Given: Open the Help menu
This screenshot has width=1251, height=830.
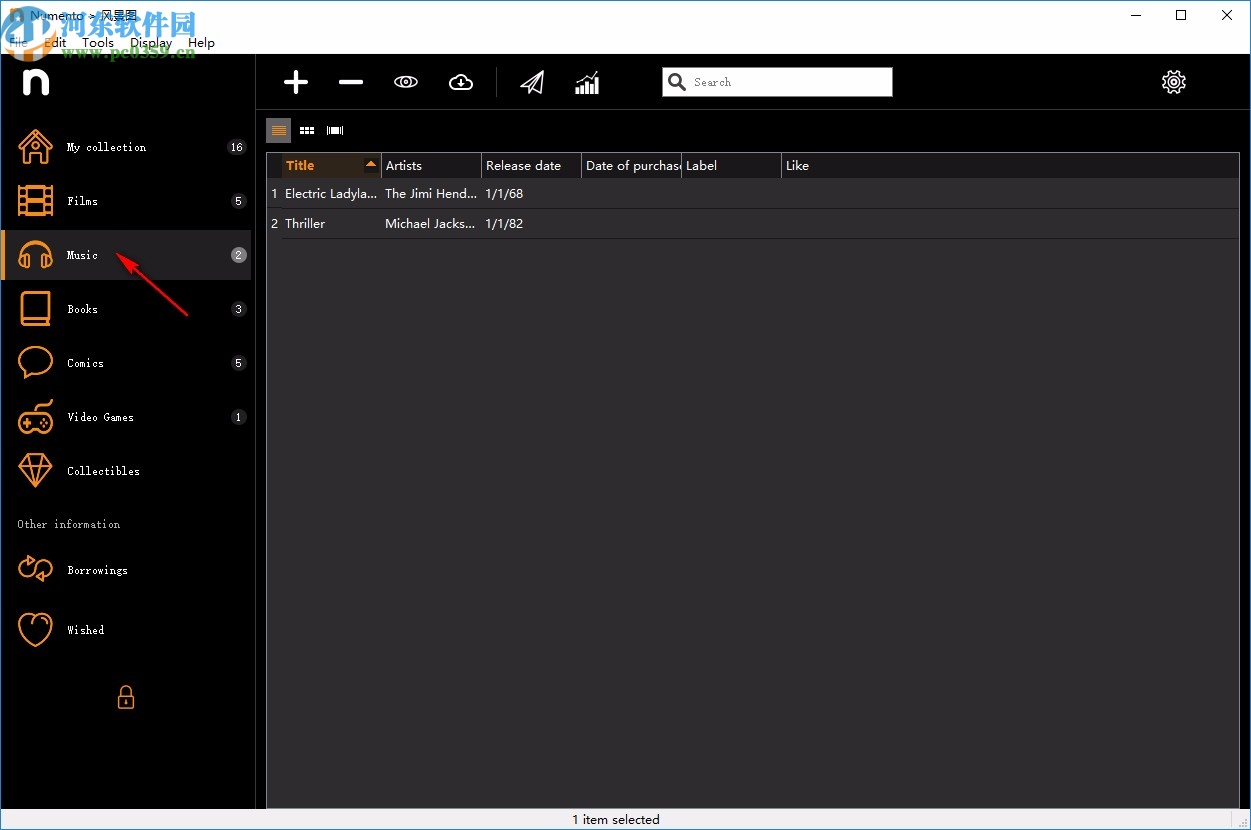Looking at the screenshot, I should pyautogui.click(x=201, y=43).
